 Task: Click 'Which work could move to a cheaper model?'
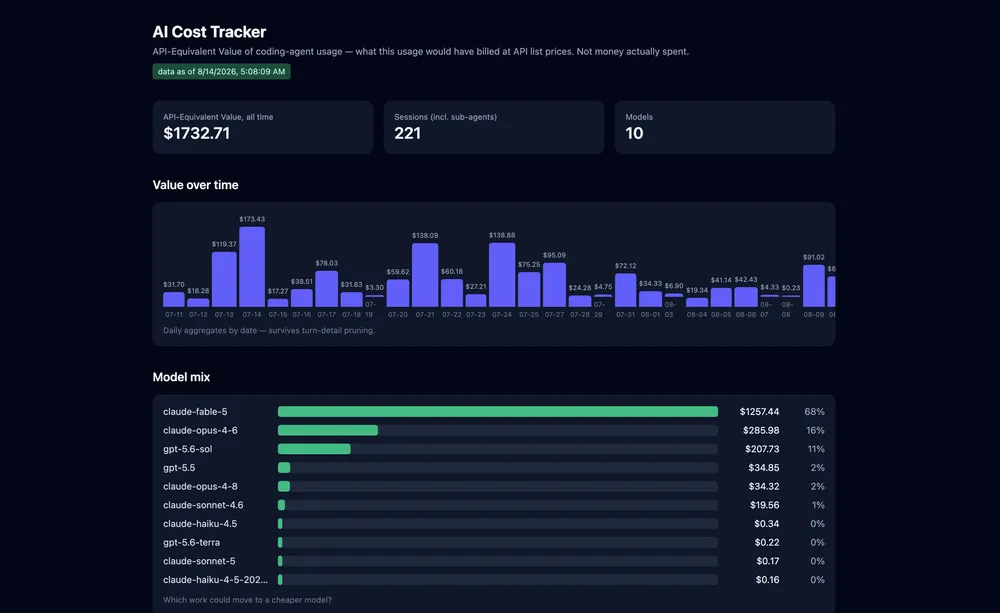tap(247, 600)
